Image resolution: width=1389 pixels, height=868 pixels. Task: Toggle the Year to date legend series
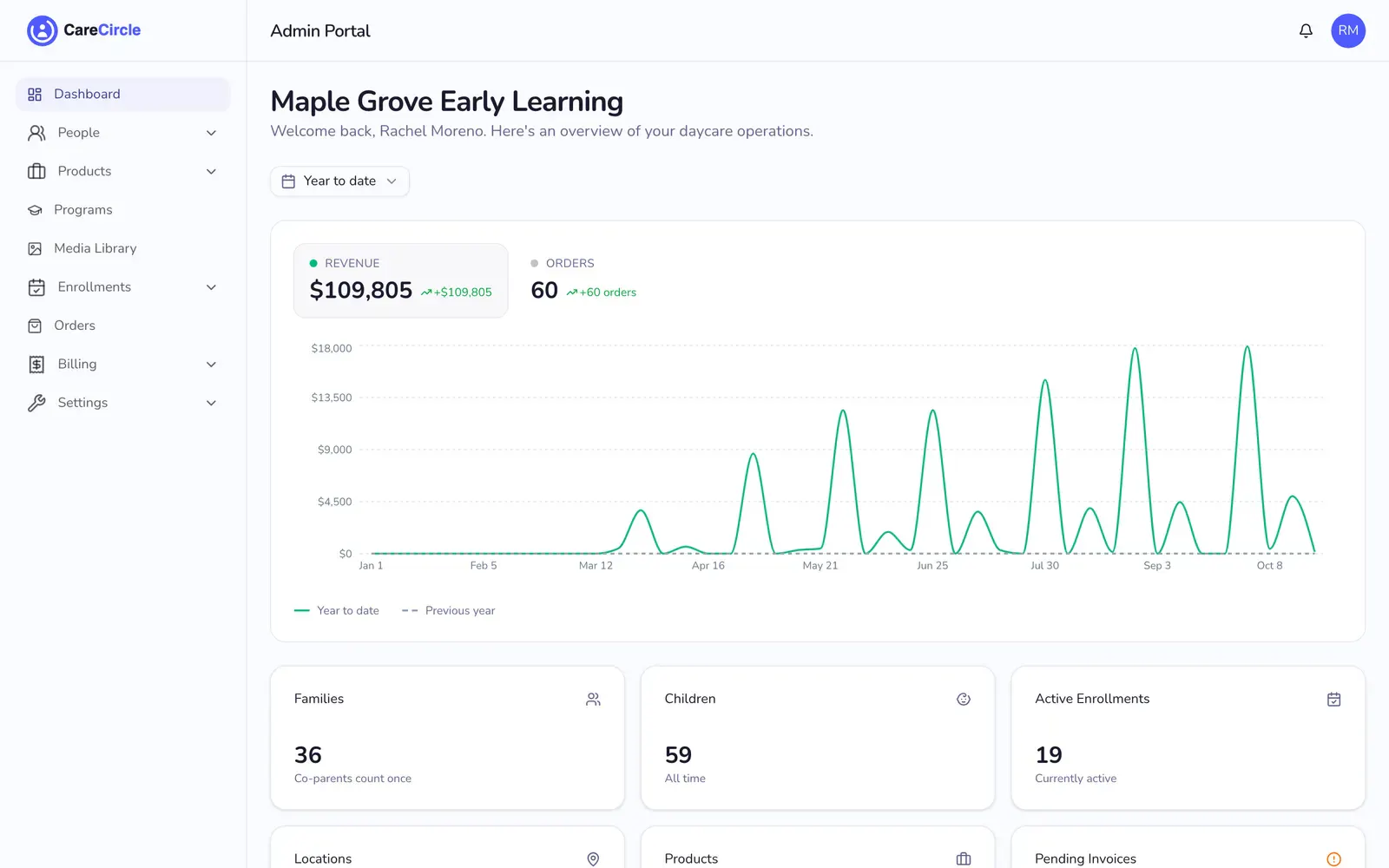(337, 610)
